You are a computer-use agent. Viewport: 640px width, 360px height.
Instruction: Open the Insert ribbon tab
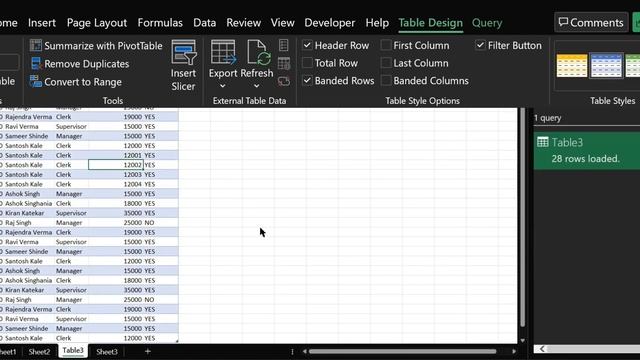pyautogui.click(x=42, y=23)
